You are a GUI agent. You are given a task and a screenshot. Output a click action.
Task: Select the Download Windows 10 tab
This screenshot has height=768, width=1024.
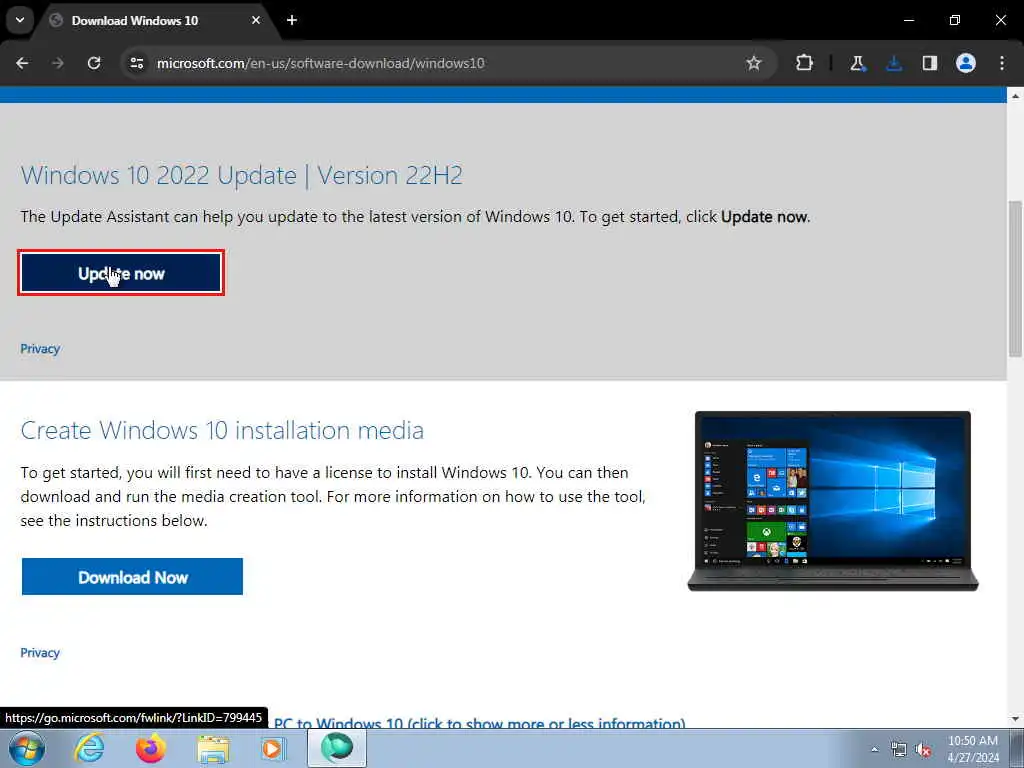point(157,21)
